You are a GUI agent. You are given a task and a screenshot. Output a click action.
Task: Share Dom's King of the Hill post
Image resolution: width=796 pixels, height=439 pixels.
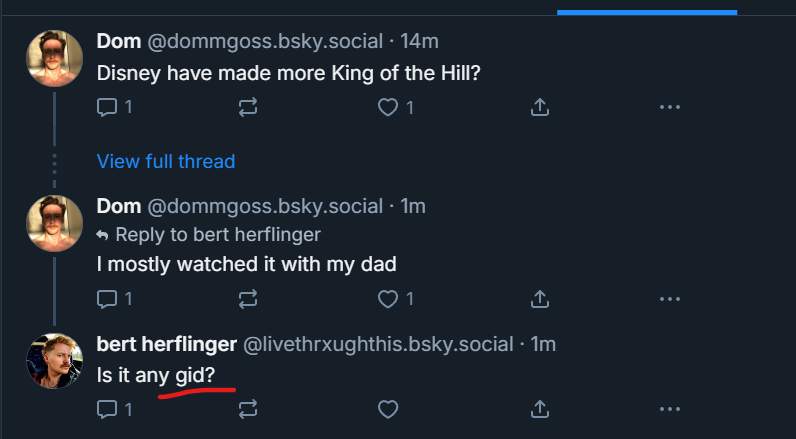click(539, 106)
